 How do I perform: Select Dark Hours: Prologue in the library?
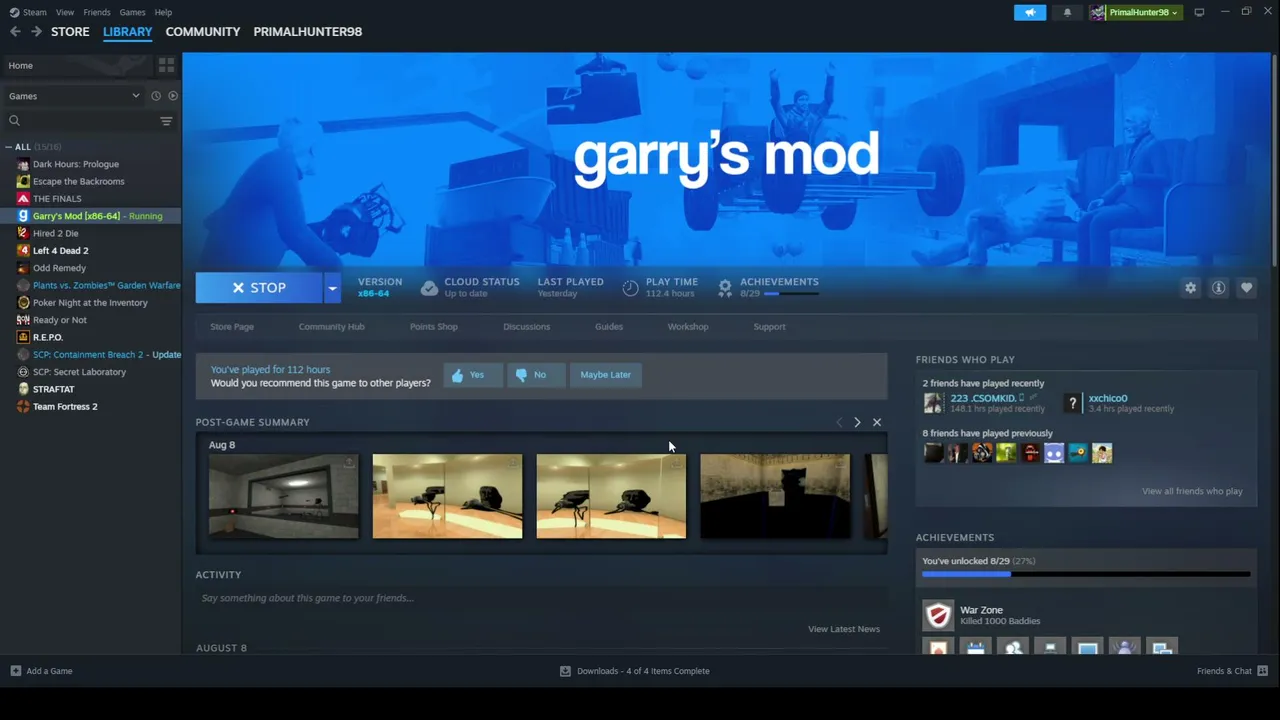[76, 164]
